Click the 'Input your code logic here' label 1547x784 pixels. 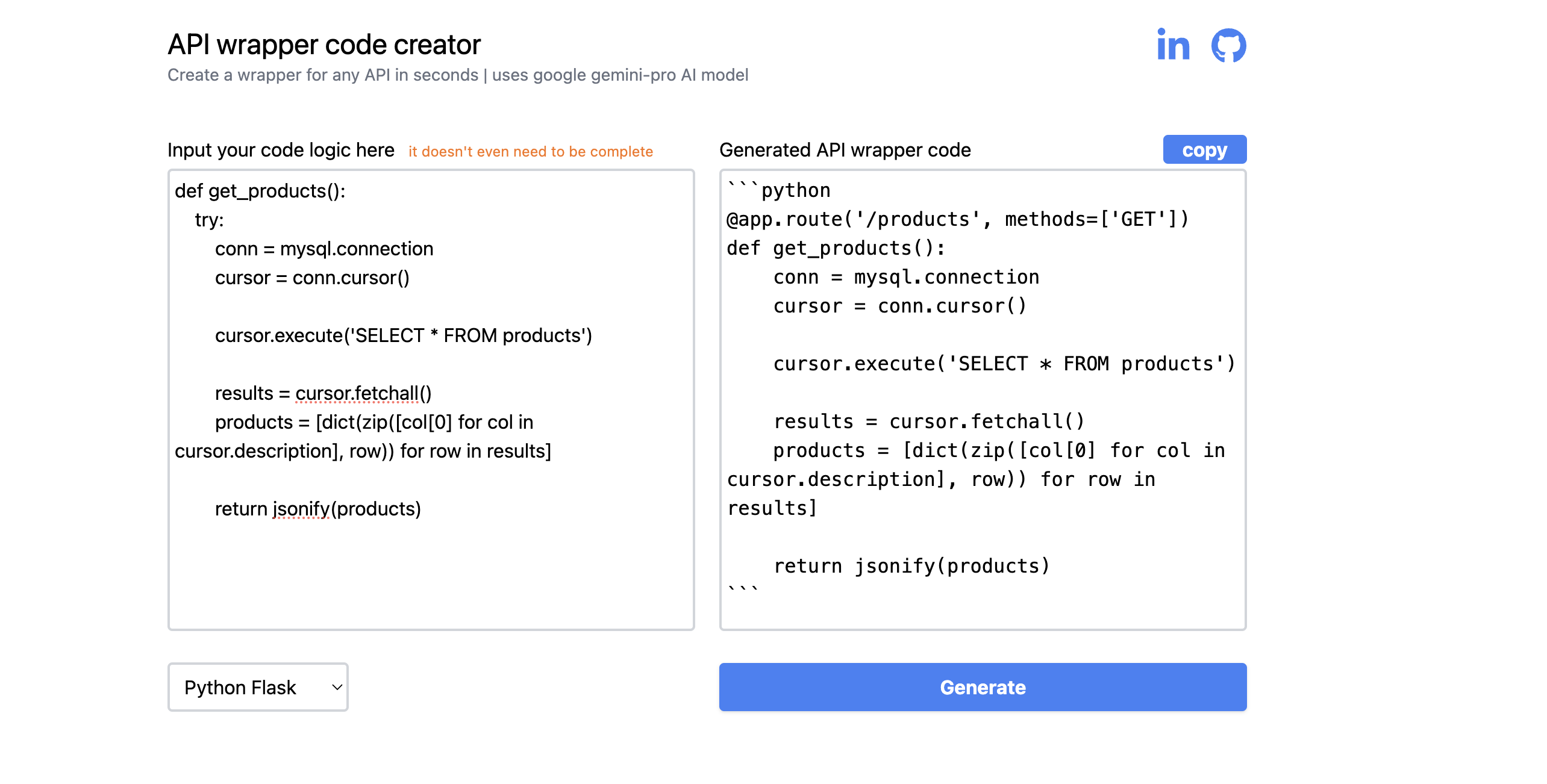point(281,150)
